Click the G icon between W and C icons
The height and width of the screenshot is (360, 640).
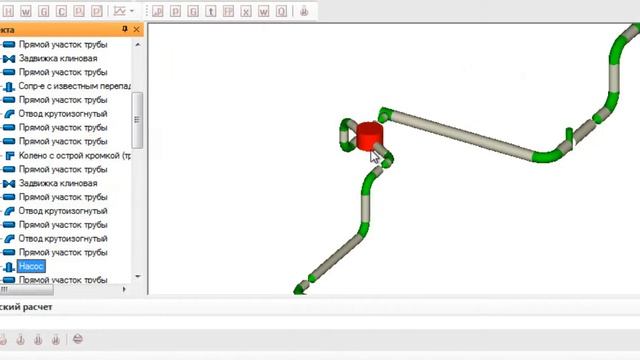[44, 11]
